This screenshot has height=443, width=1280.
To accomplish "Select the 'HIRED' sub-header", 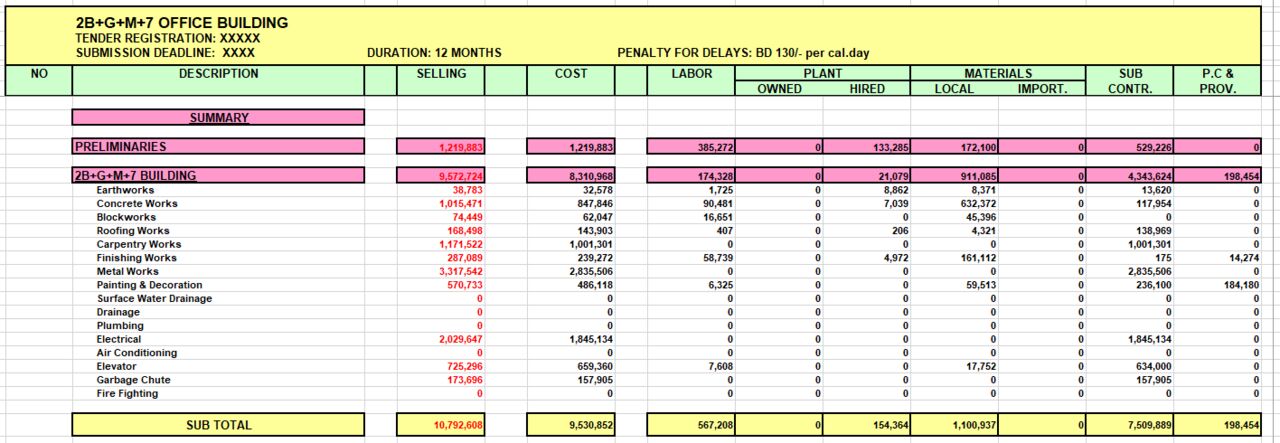I will [867, 88].
